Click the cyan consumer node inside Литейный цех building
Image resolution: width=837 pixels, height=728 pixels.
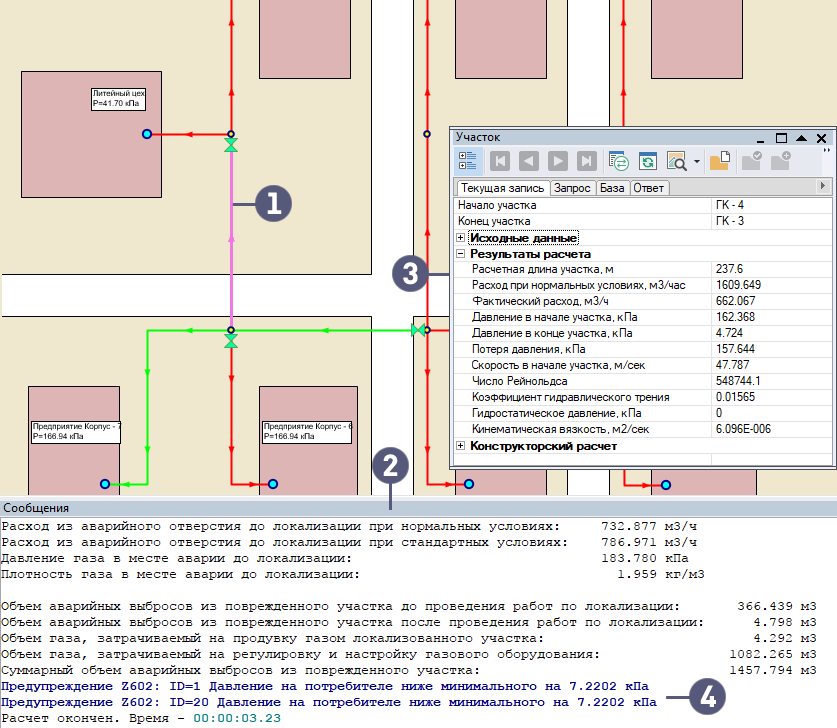(147, 134)
